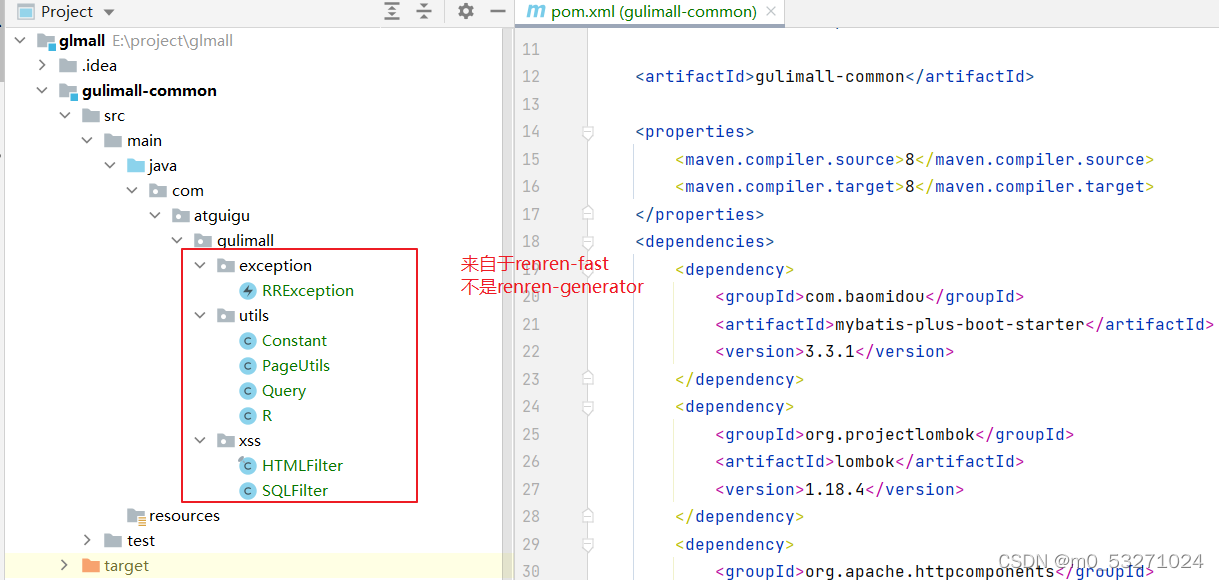Click the Maven icon on the pom.xml tab
The width and height of the screenshot is (1219, 580).
tap(536, 12)
